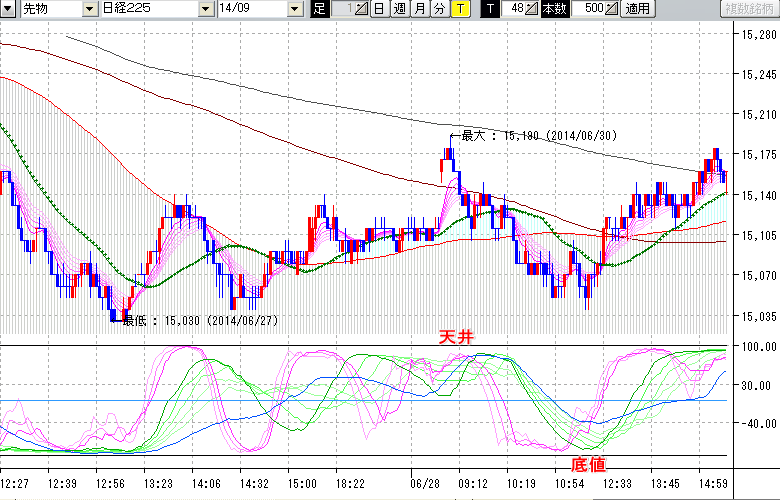The width and height of the screenshot is (780, 500).
Task: Click the 最大 15,180 high marker on chart
Action: click(542, 135)
